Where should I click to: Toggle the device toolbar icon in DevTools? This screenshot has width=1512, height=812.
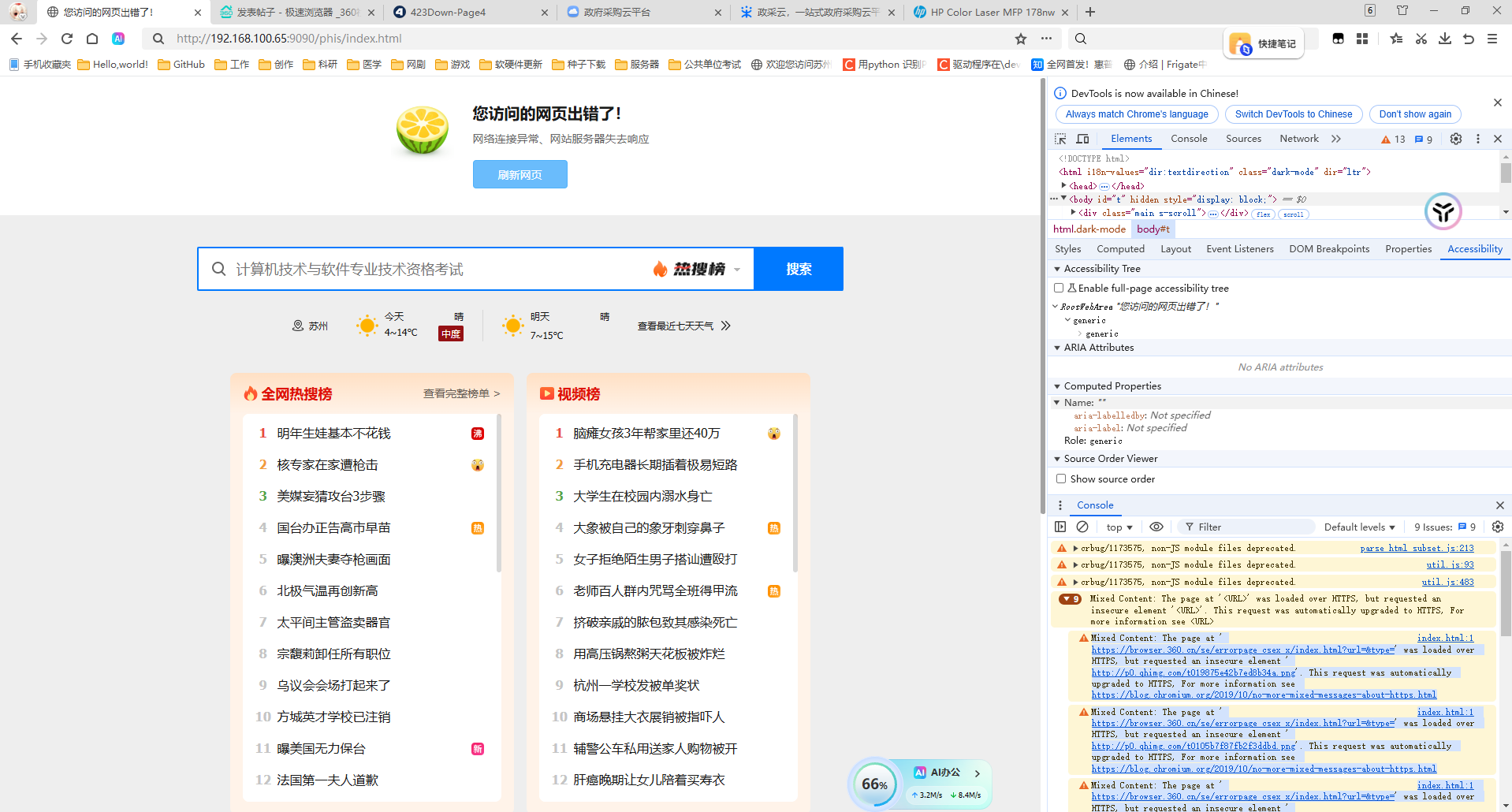click(x=1083, y=139)
